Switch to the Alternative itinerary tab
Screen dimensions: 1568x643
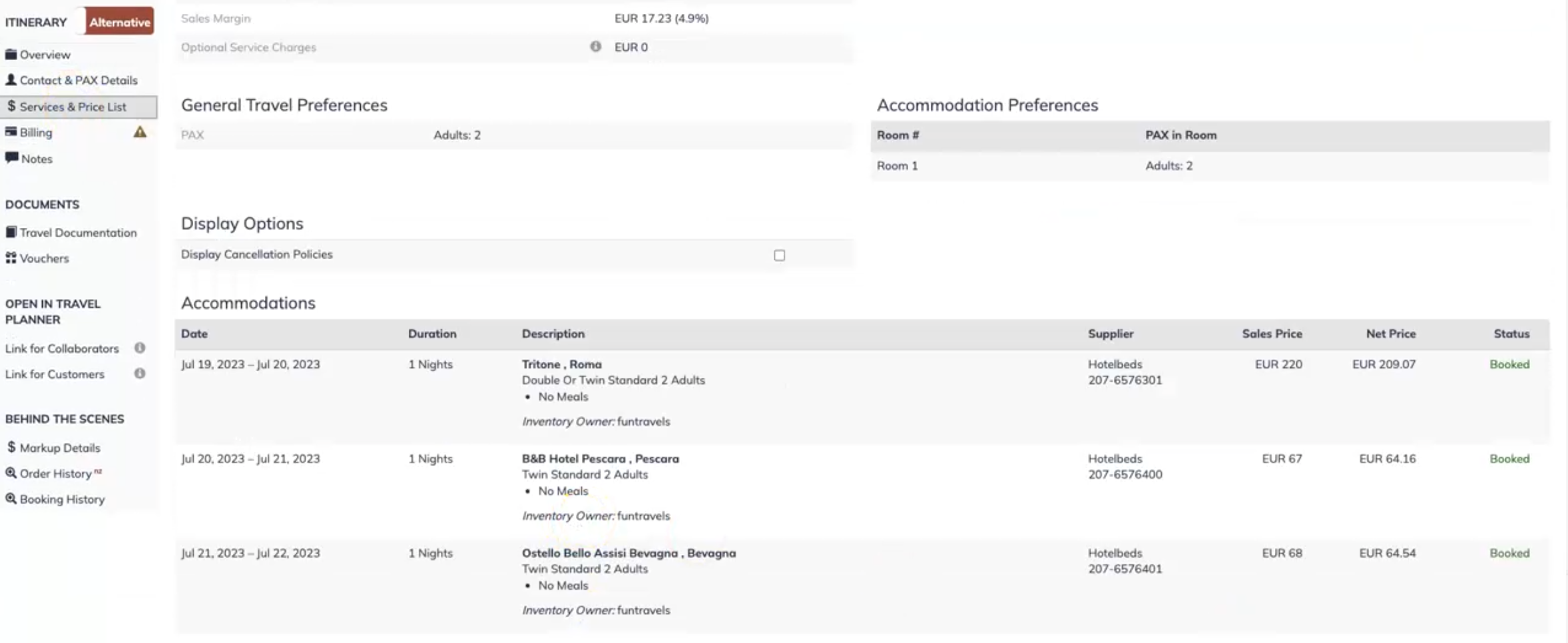click(120, 22)
